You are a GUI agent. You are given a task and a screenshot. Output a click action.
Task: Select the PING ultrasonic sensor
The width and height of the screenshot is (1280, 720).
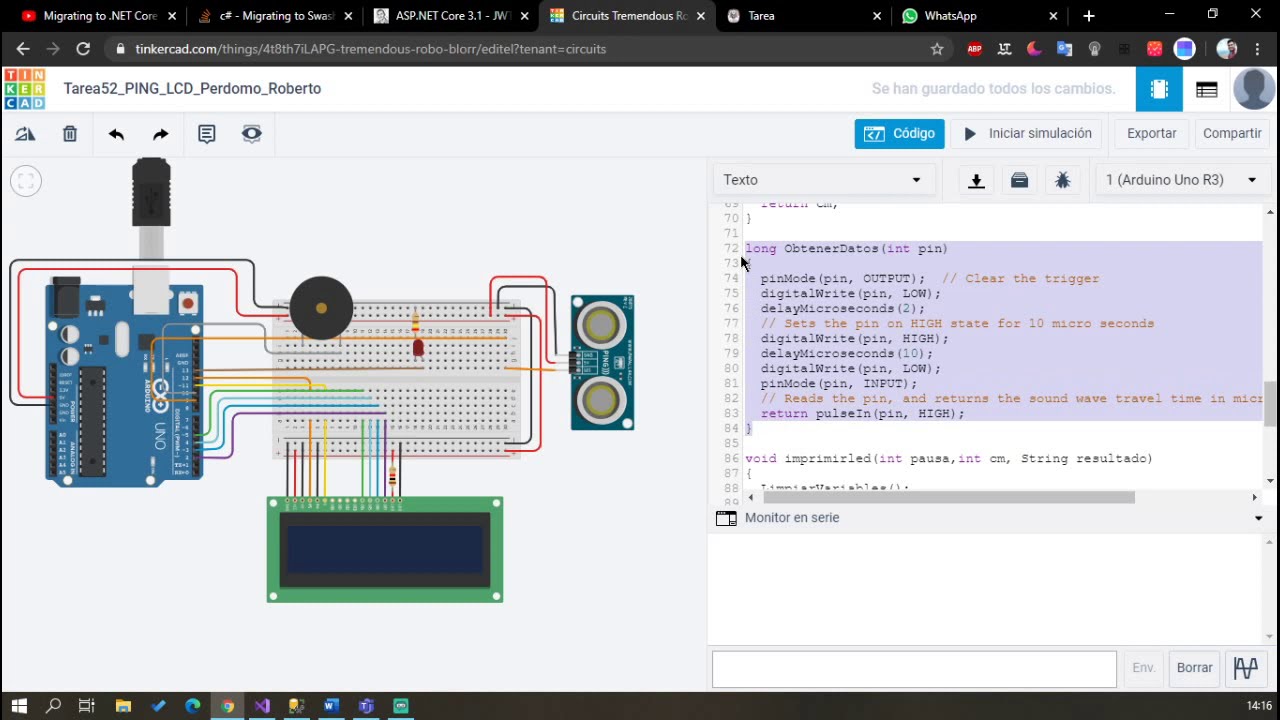click(602, 362)
